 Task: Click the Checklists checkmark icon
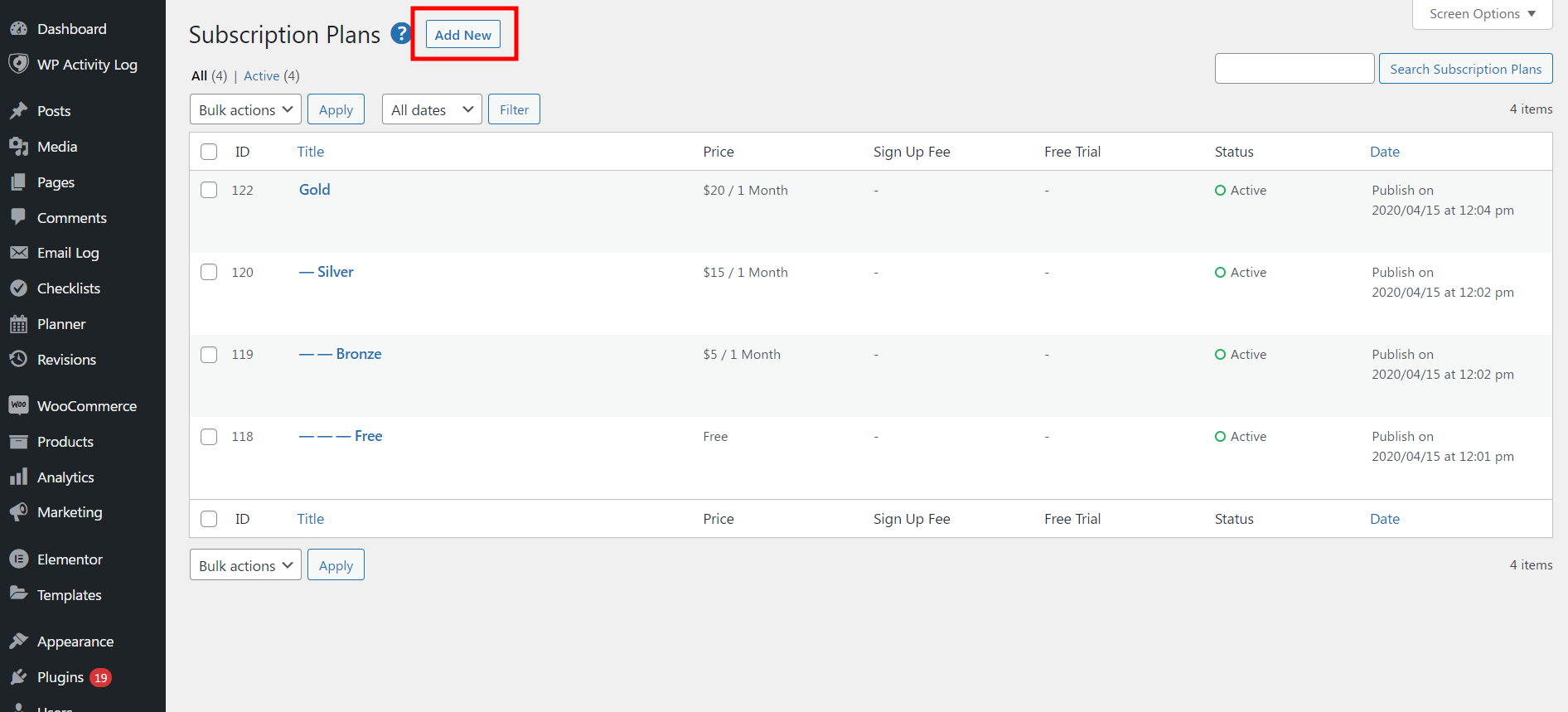(x=18, y=288)
